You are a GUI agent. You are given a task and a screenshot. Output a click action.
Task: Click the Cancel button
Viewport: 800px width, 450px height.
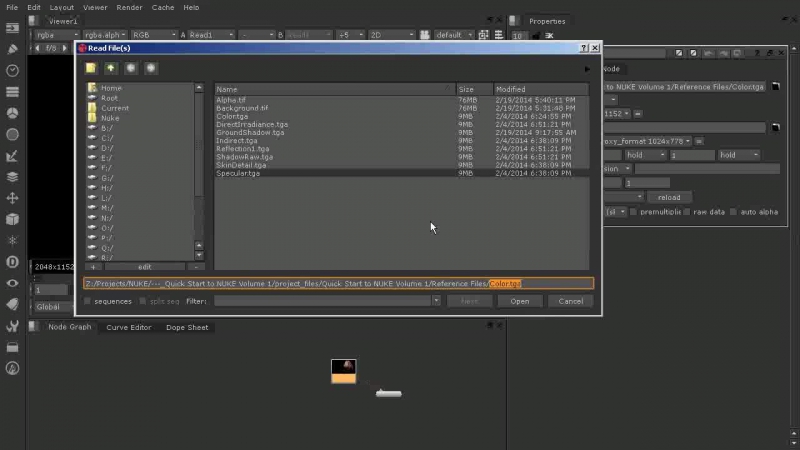coord(570,302)
